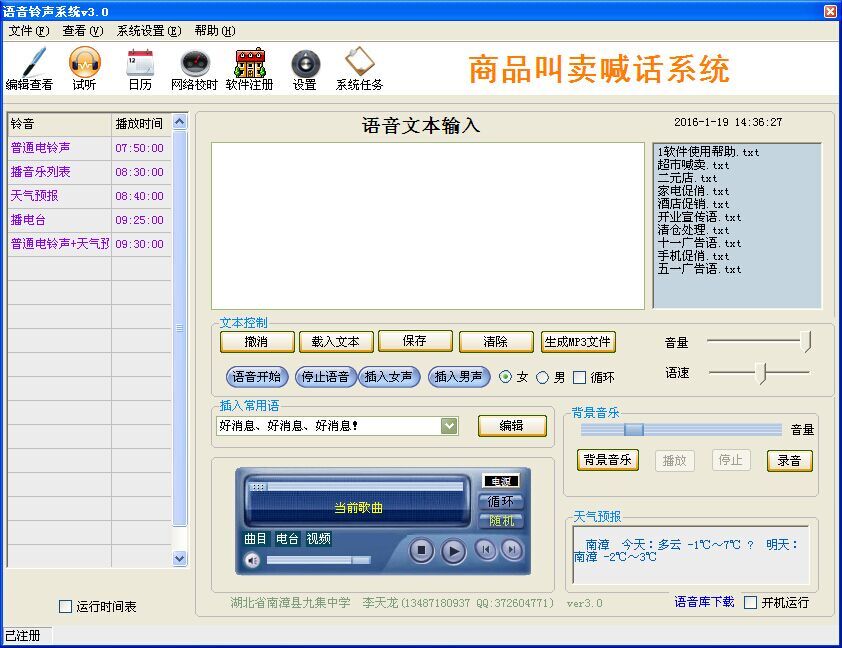The width and height of the screenshot is (842, 648).
Task: Adjust the 语速 speech speed slider
Action: 761,373
